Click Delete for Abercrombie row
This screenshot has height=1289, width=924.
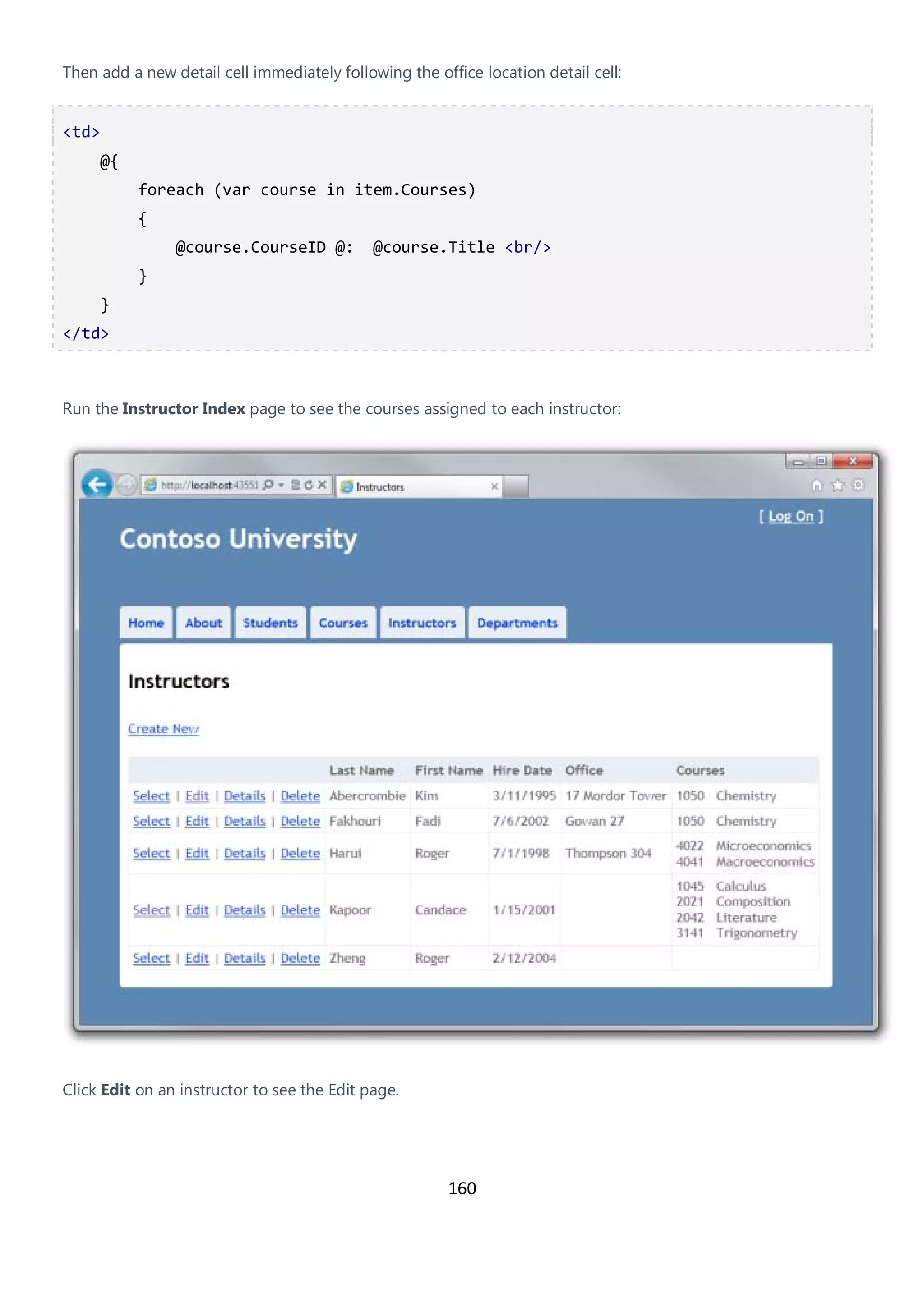pos(300,796)
